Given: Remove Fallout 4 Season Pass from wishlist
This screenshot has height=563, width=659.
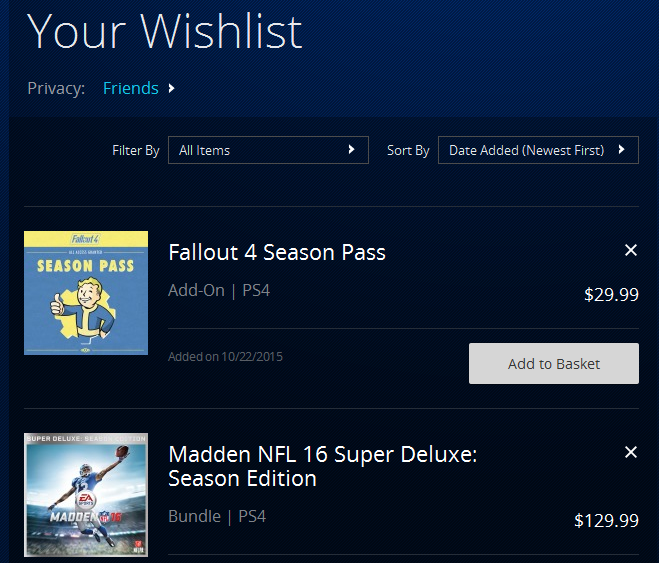Looking at the screenshot, I should click(631, 250).
